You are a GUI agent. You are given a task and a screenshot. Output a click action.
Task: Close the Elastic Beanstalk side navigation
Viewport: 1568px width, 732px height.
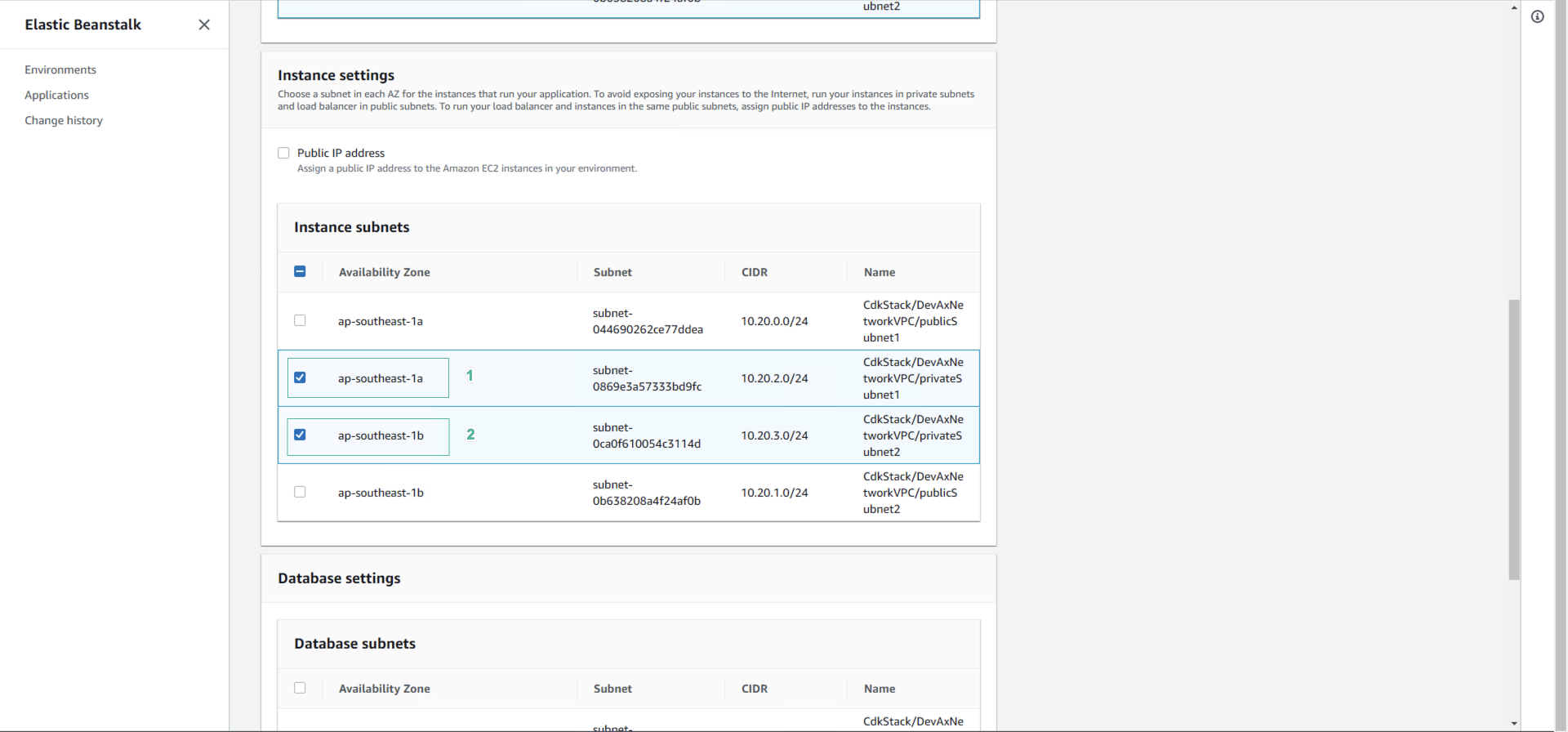[204, 25]
